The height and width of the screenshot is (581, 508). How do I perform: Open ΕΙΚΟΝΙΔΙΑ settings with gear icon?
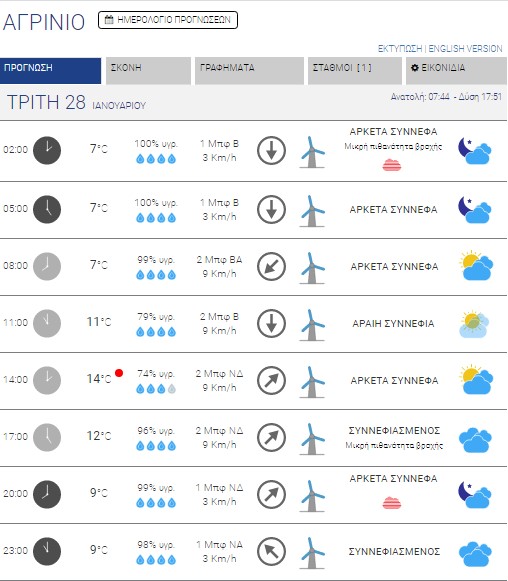tap(456, 70)
